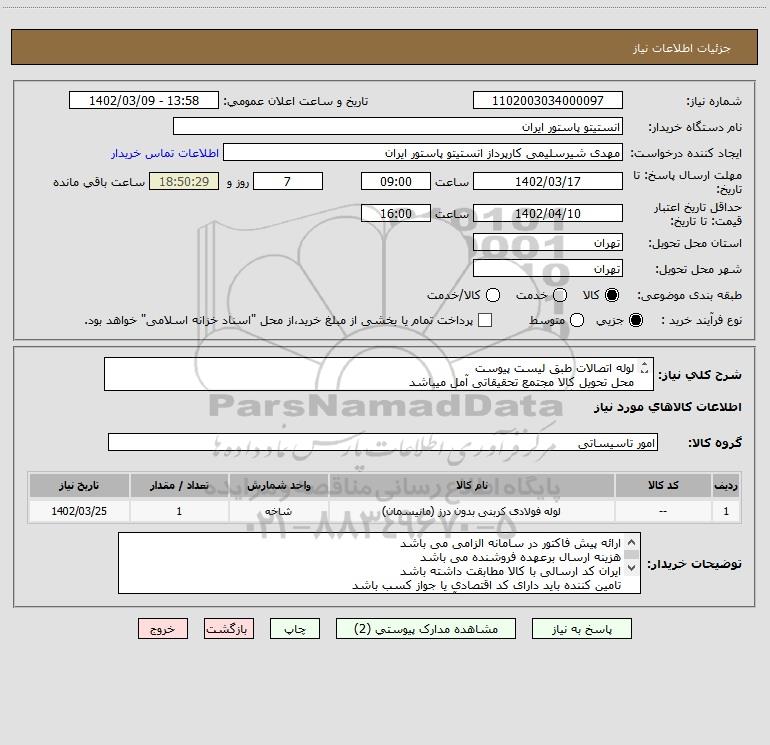Click the شرح کلی نیاز description text box
The width and height of the screenshot is (770, 745).
coord(379,374)
